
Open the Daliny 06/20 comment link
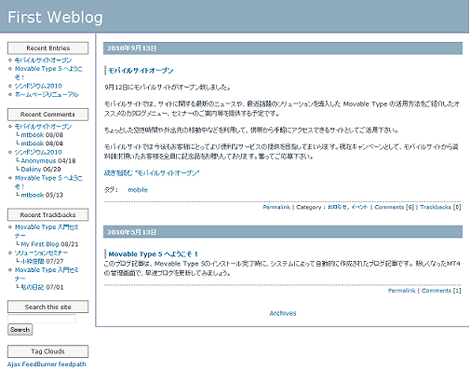41,169
